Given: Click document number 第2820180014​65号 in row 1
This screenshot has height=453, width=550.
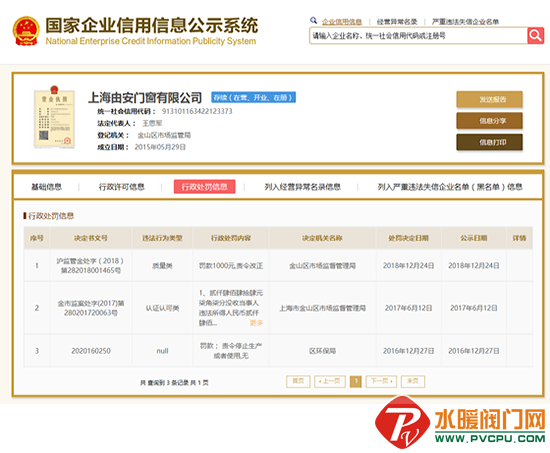Looking at the screenshot, I should pyautogui.click(x=91, y=271).
